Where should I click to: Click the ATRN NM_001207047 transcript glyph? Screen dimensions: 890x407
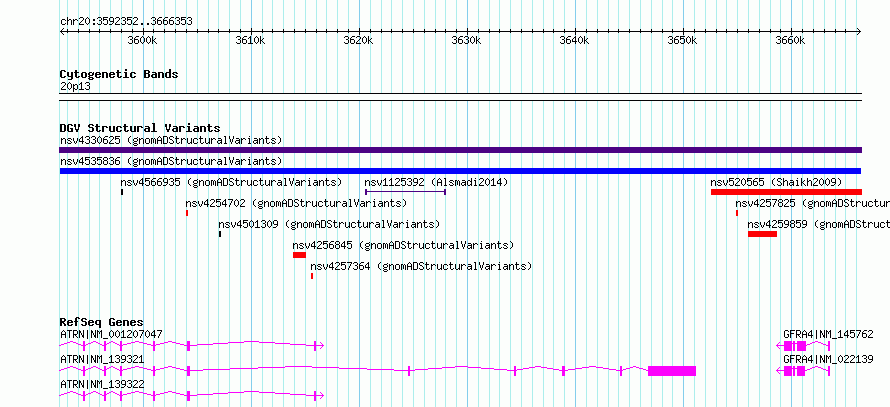[x=192, y=346]
